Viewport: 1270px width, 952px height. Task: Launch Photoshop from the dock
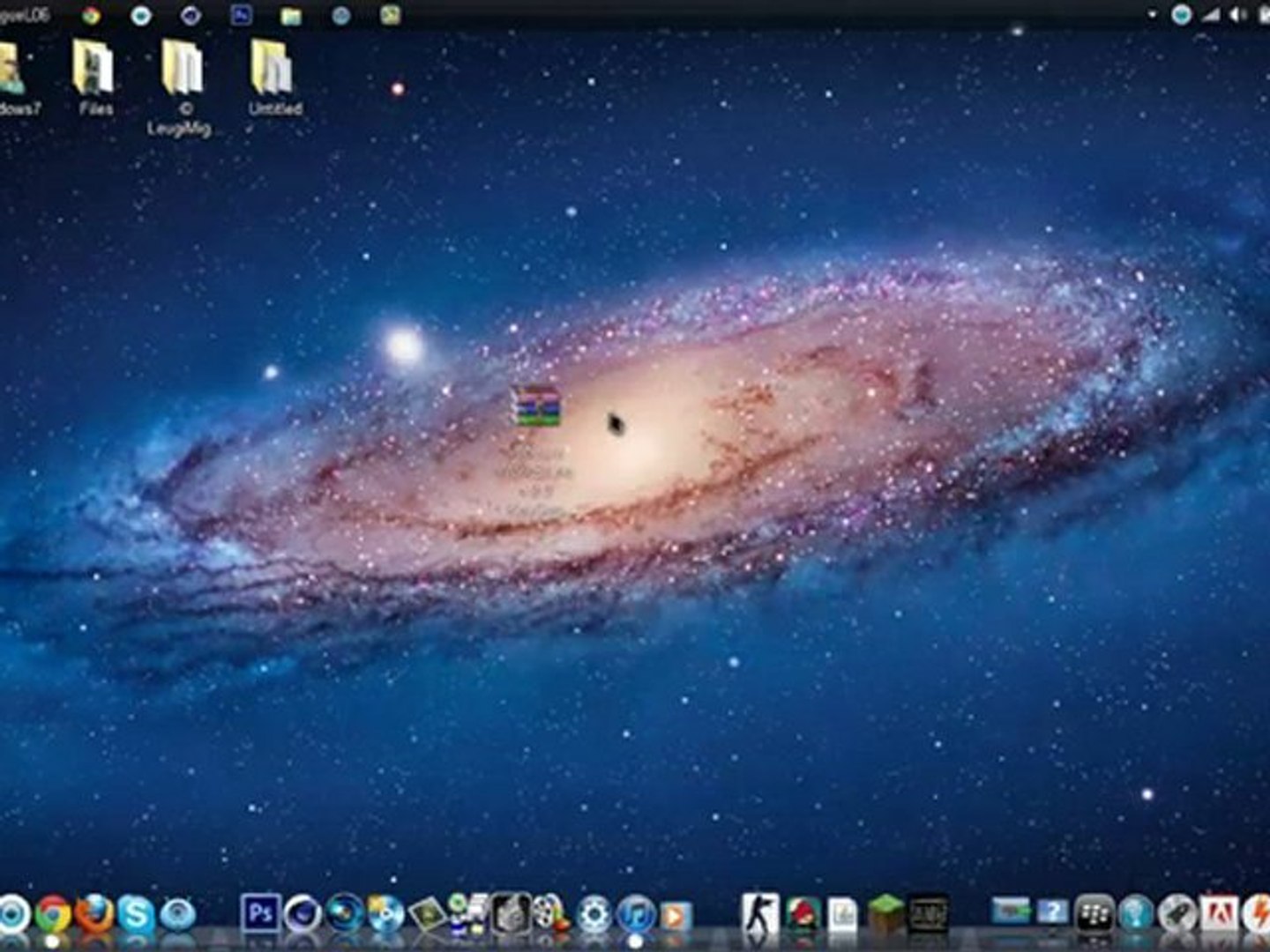pyautogui.click(x=260, y=913)
